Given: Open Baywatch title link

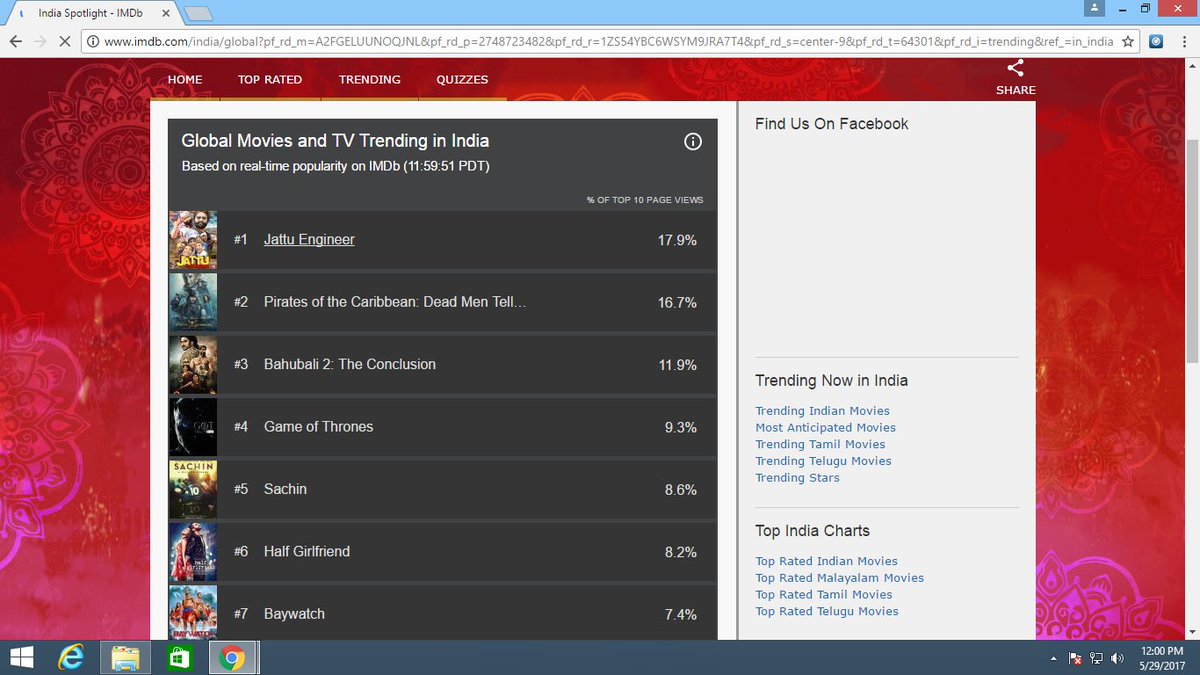Looking at the screenshot, I should click(294, 613).
